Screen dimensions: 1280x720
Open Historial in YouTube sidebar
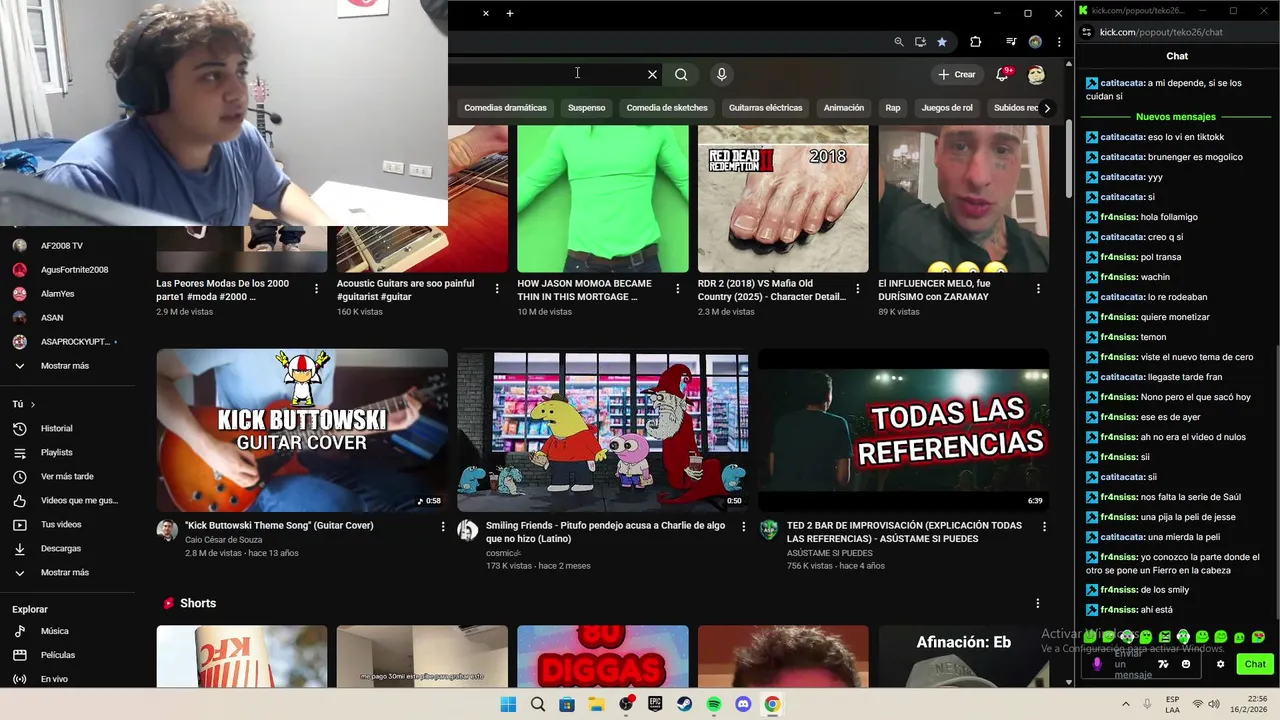point(56,428)
